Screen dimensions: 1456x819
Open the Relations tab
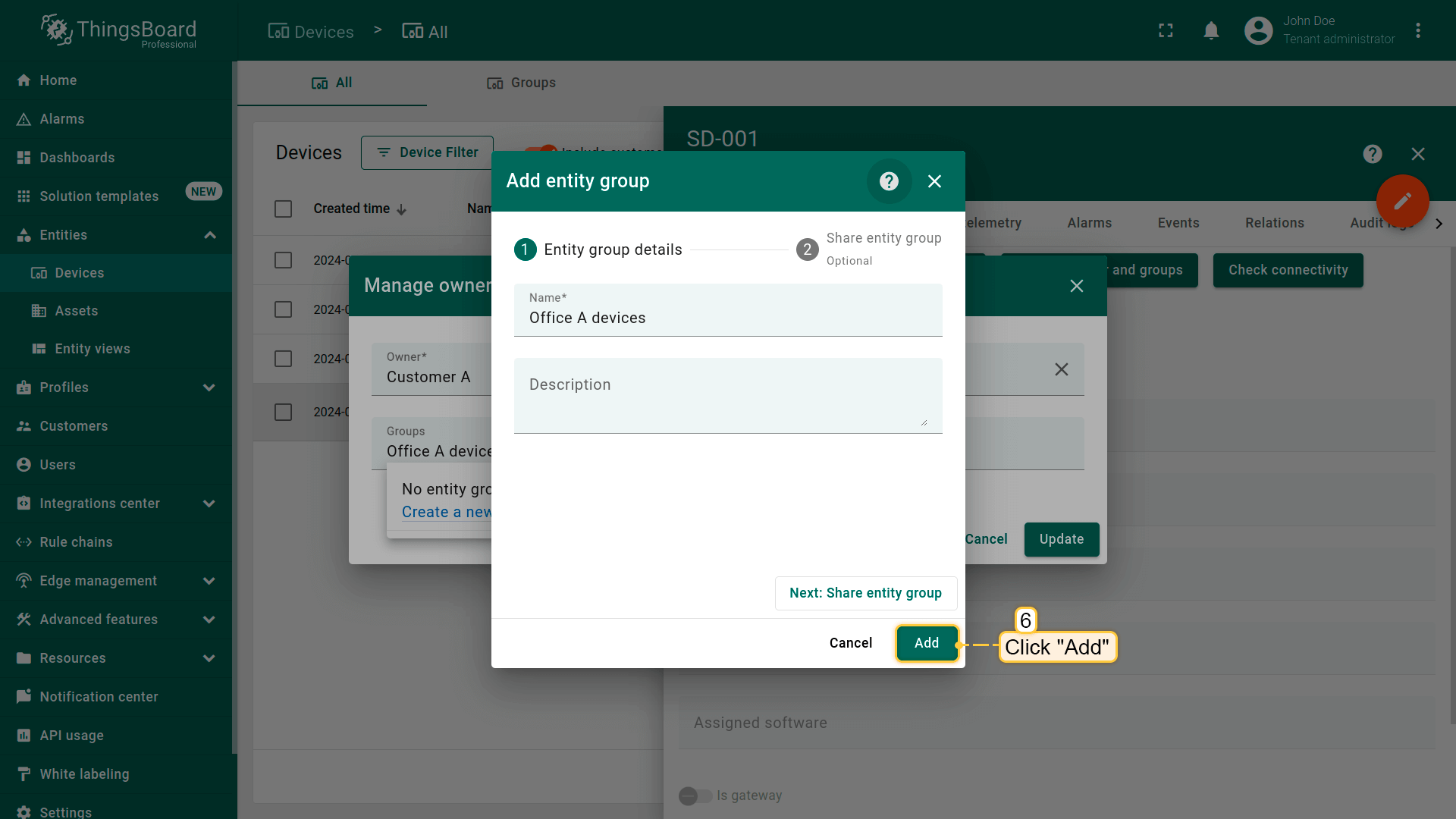tap(1274, 223)
